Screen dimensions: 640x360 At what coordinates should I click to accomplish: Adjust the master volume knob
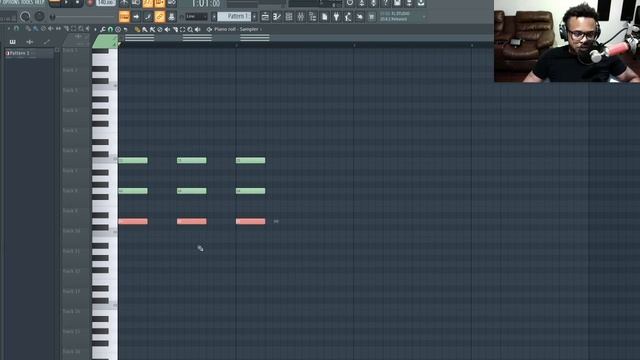point(25,16)
